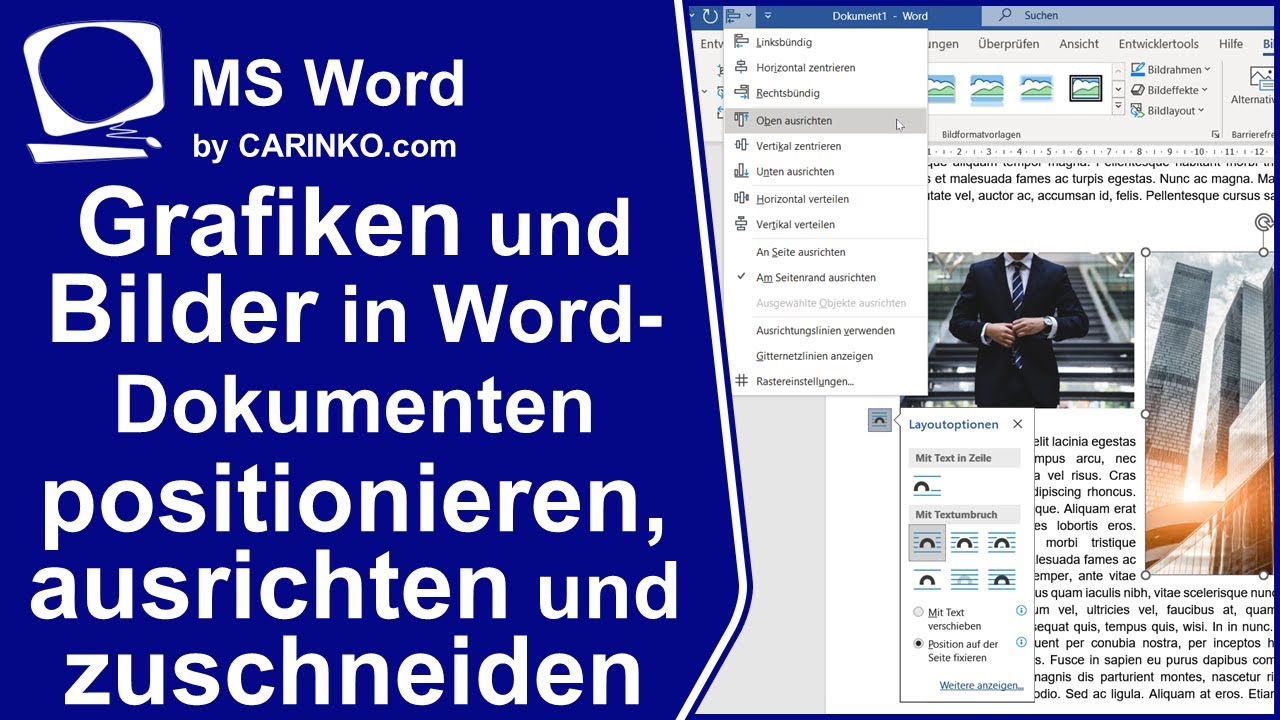Open the Bildlayout dropdown
1280x720 pixels.
pos(1169,111)
